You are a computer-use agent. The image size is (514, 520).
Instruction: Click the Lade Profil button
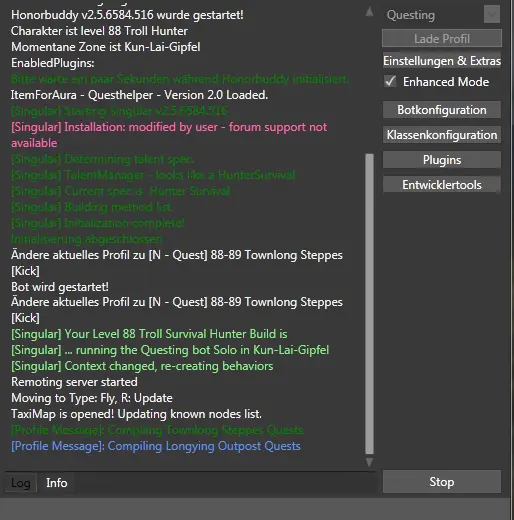tap(442, 38)
